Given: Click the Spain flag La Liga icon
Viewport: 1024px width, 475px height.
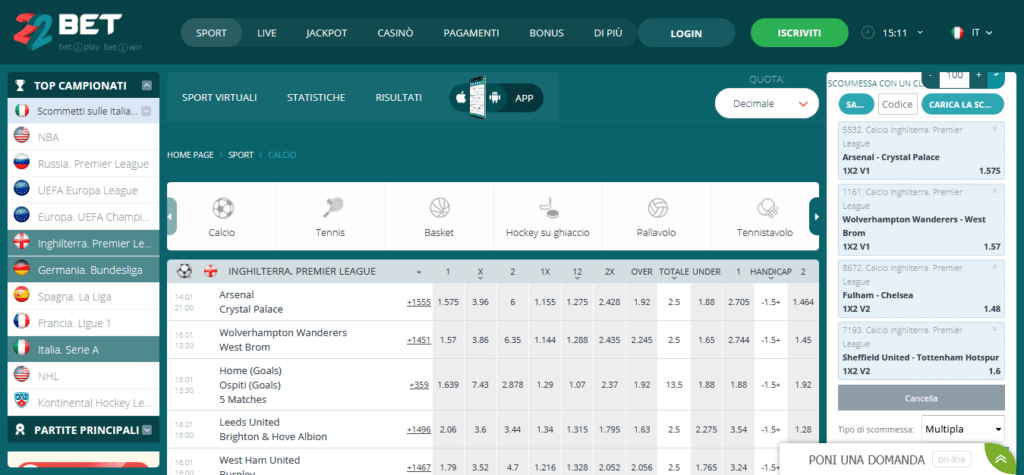Looking at the screenshot, I should click(22, 295).
